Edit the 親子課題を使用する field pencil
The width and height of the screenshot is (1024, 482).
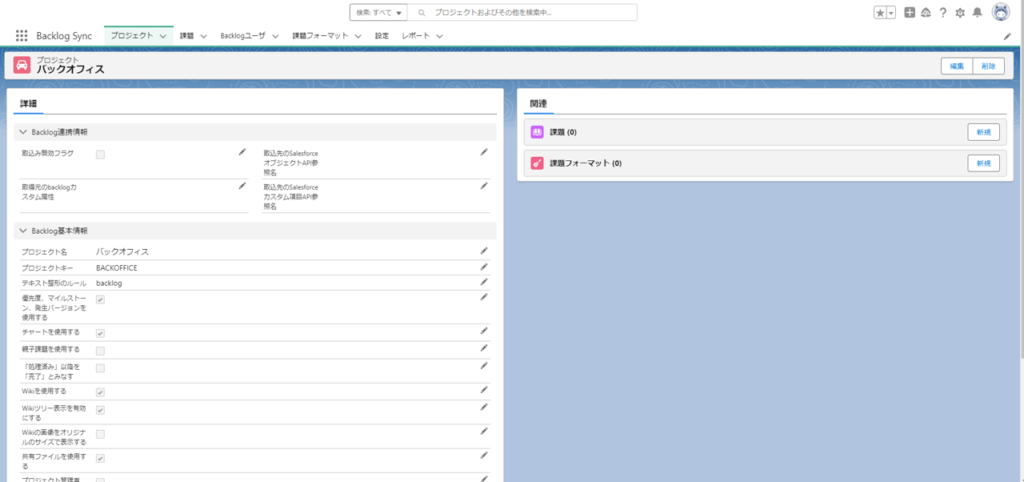pyautogui.click(x=484, y=348)
